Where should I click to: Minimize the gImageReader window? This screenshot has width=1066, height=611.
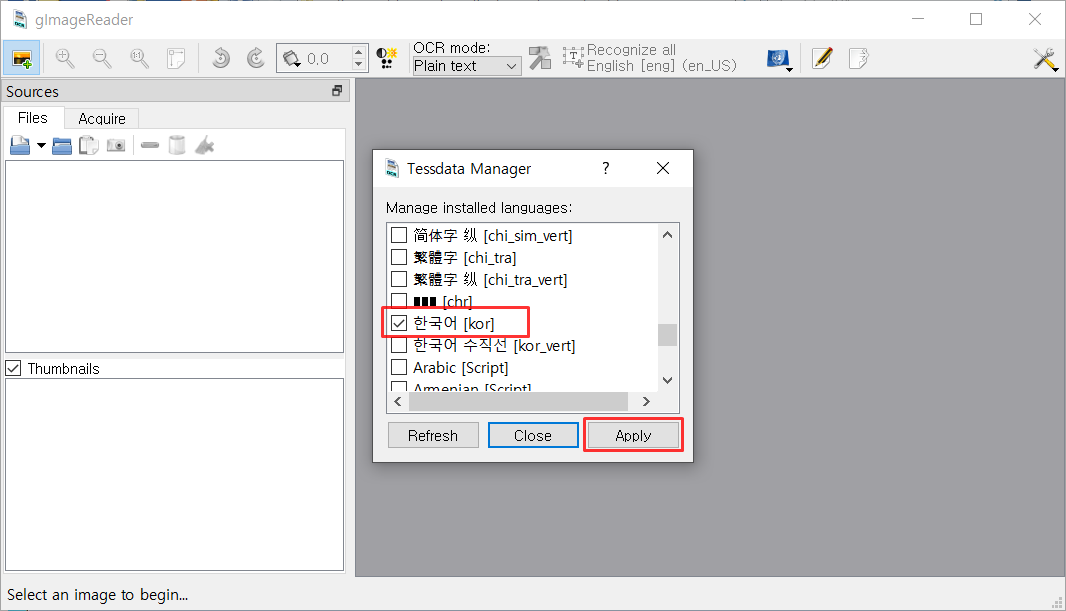(918, 19)
